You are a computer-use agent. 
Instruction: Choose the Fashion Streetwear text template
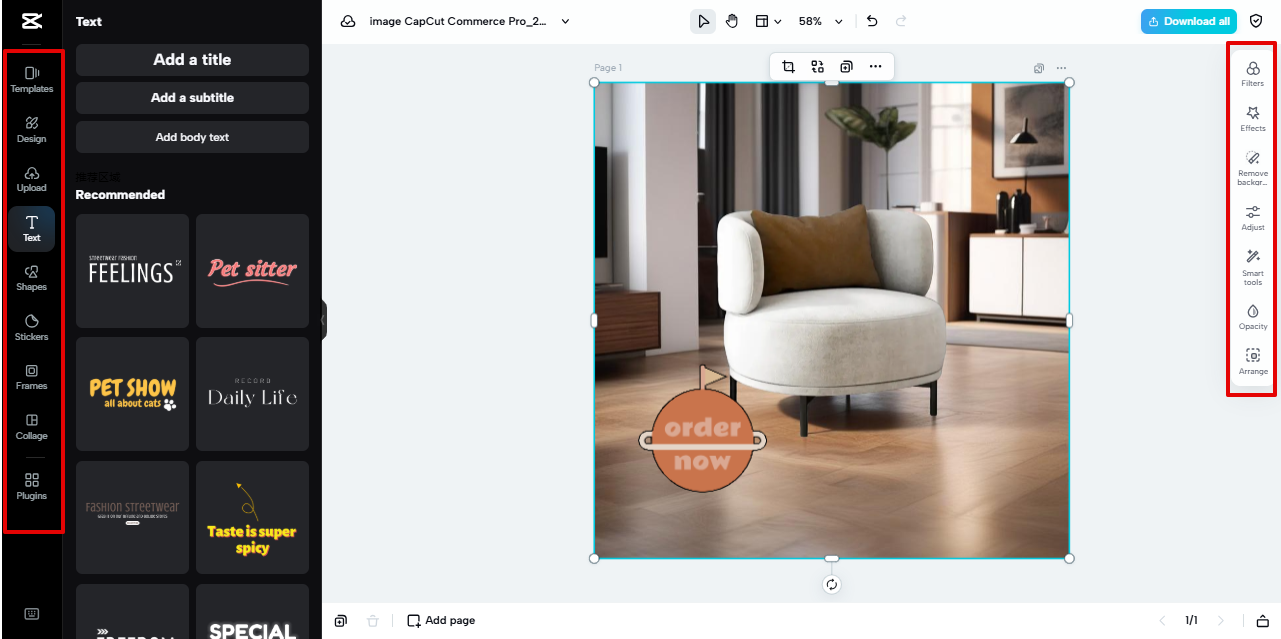tap(132, 517)
